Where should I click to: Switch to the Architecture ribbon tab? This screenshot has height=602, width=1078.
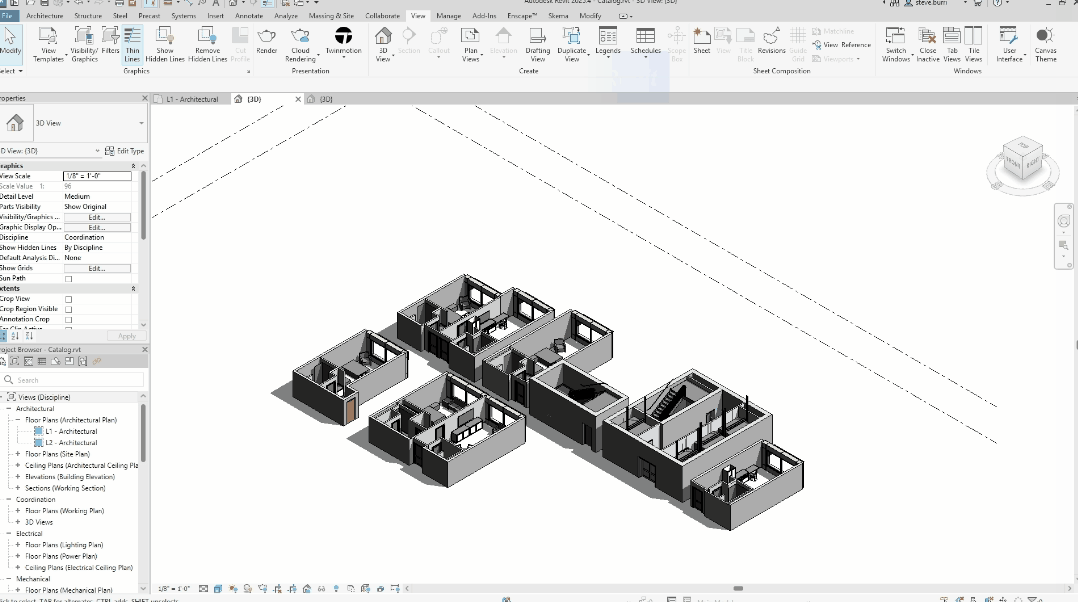pyautogui.click(x=45, y=15)
